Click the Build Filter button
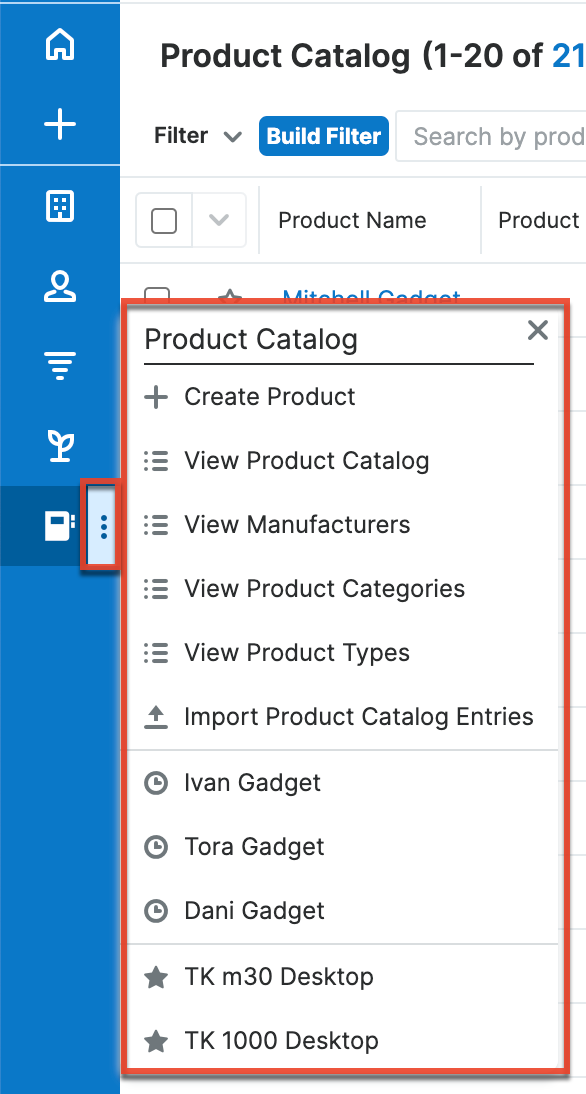The image size is (586, 1094). click(323, 136)
